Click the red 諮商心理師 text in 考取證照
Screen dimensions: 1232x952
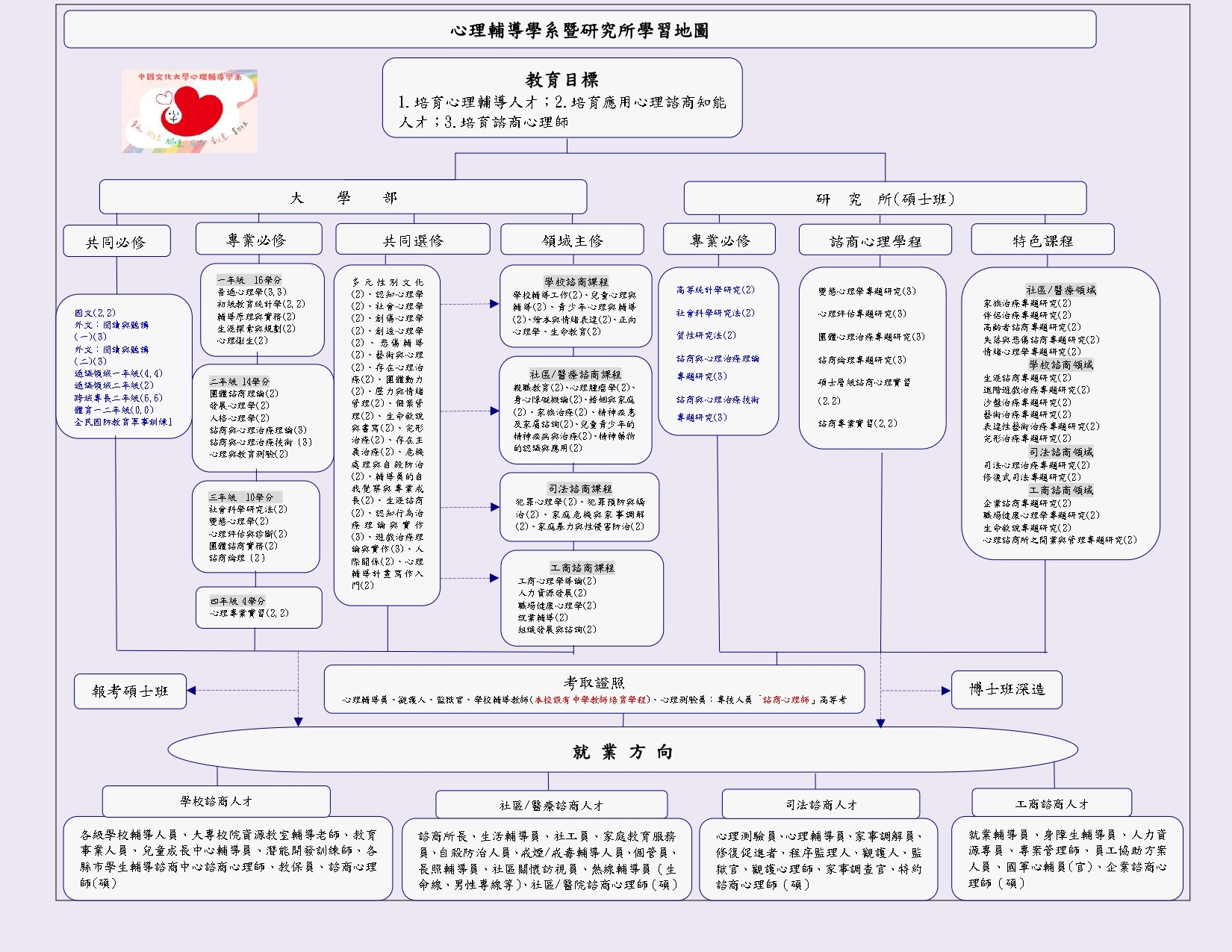coord(786,700)
